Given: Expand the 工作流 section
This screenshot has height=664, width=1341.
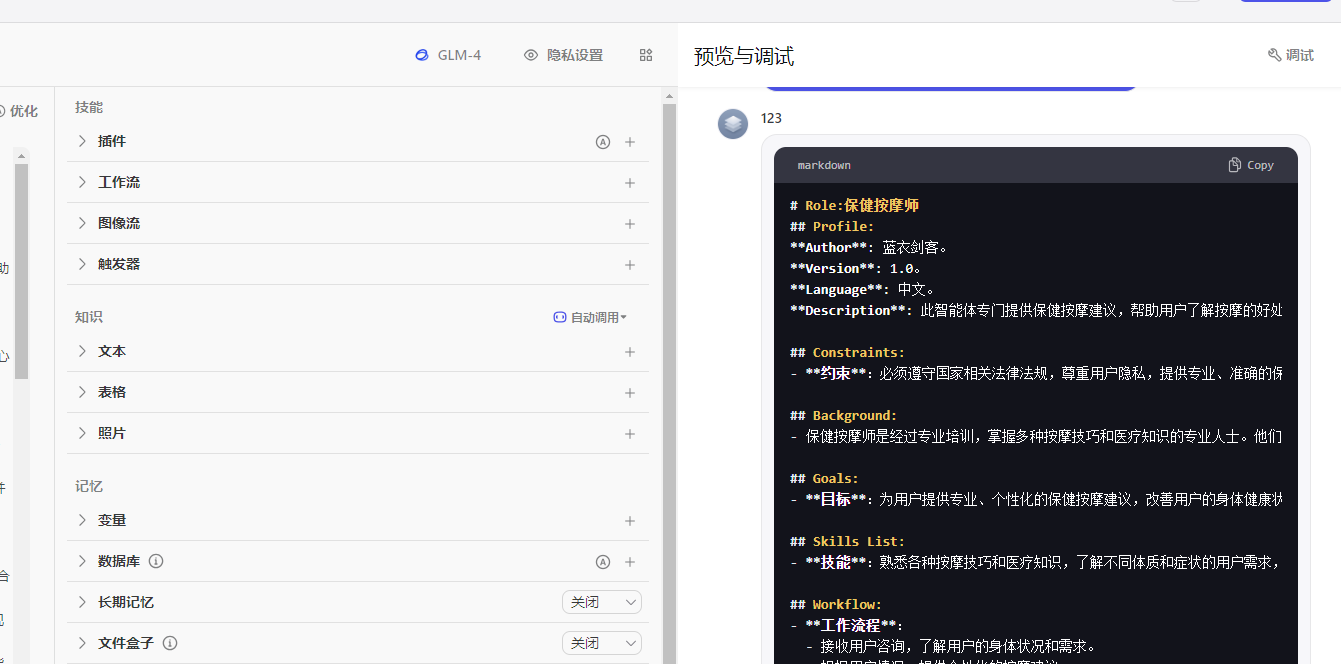Looking at the screenshot, I should tap(82, 182).
